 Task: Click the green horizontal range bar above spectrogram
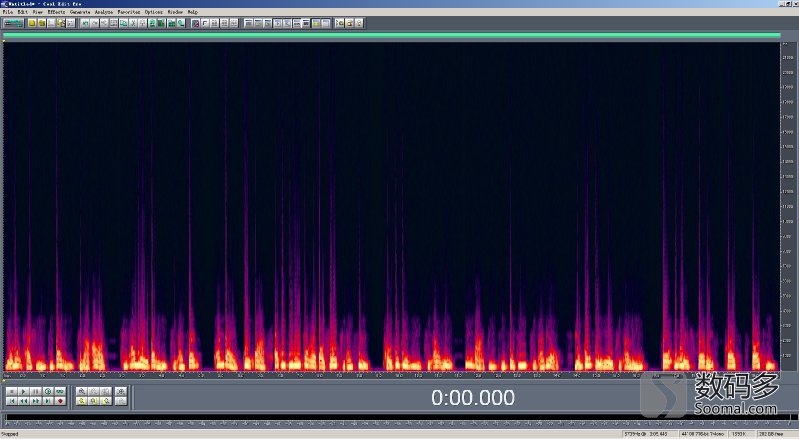pos(391,35)
